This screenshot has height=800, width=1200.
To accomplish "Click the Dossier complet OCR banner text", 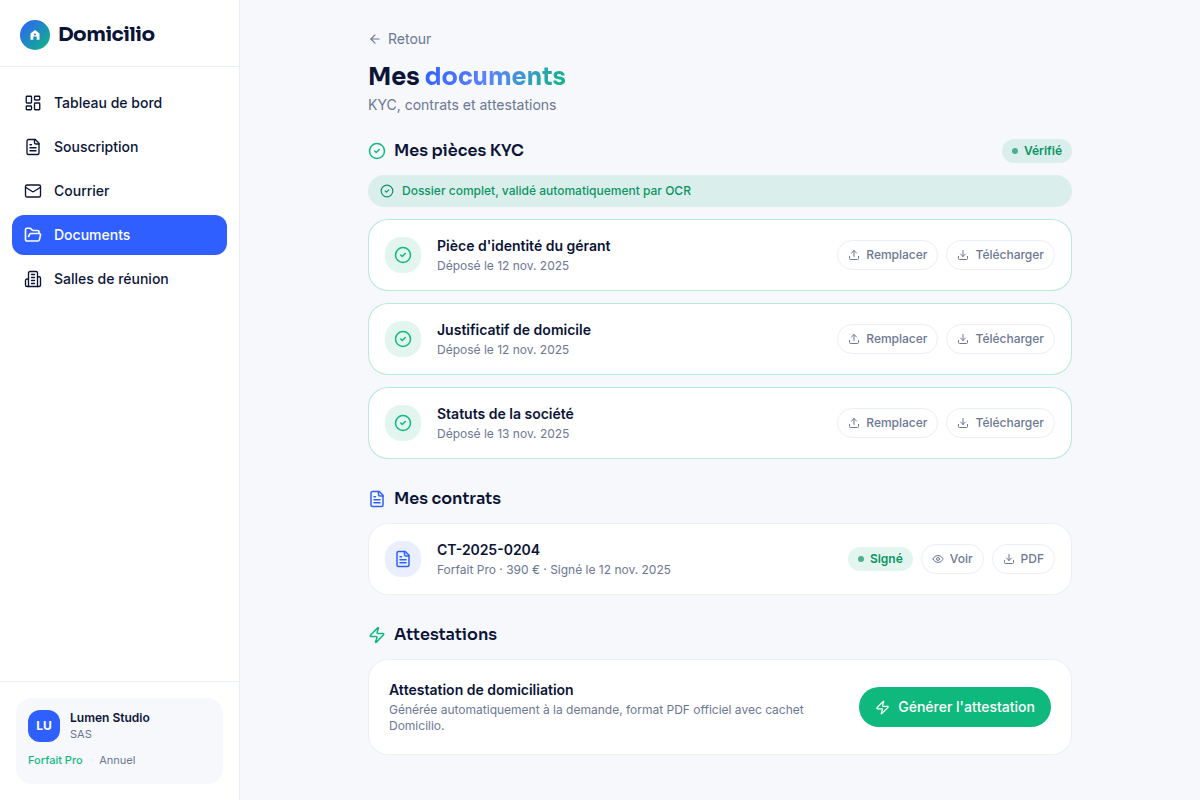I will [547, 191].
